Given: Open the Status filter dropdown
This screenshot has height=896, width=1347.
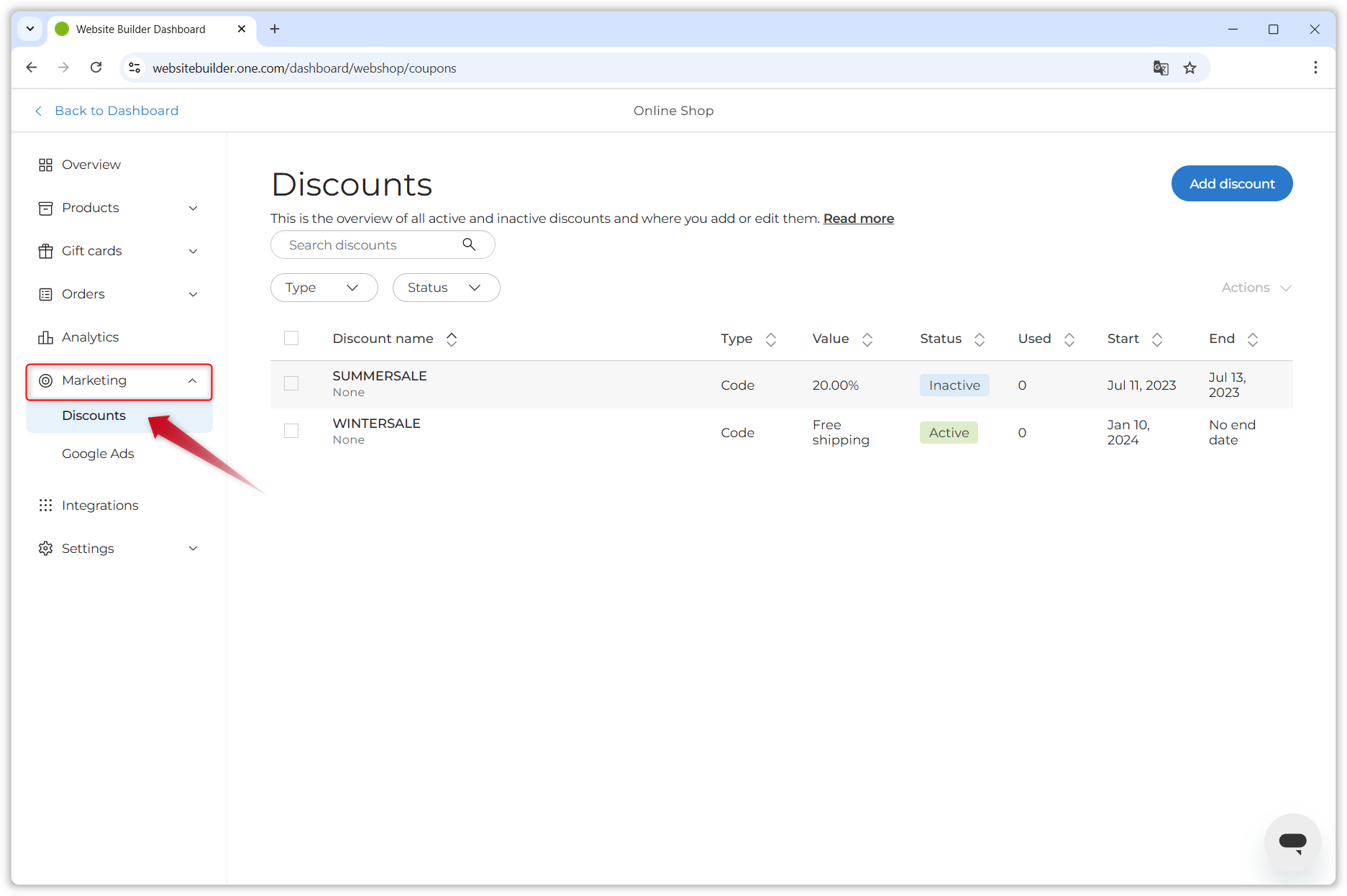Looking at the screenshot, I should pos(445,287).
